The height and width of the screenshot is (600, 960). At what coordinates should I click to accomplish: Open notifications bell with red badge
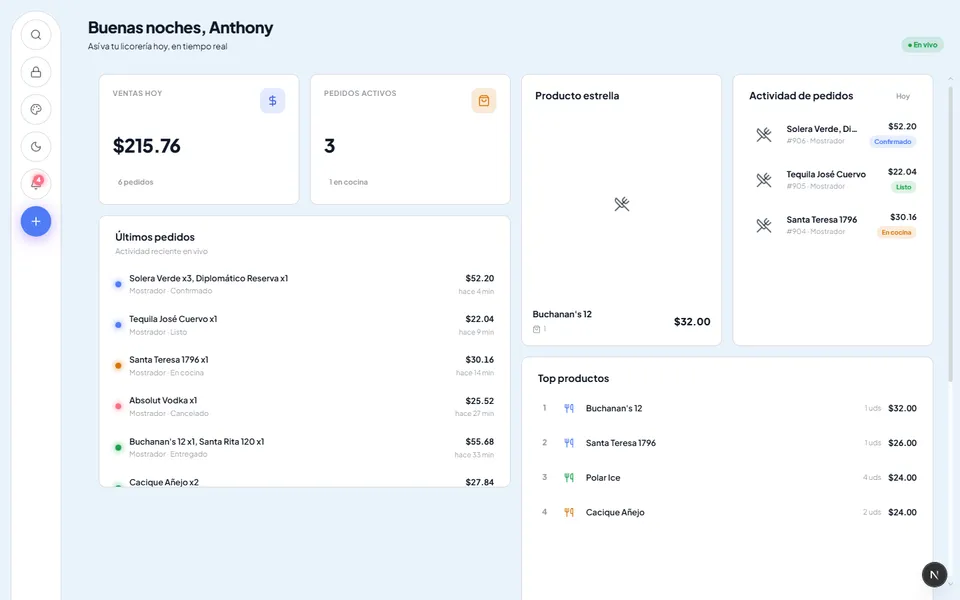tap(36, 184)
